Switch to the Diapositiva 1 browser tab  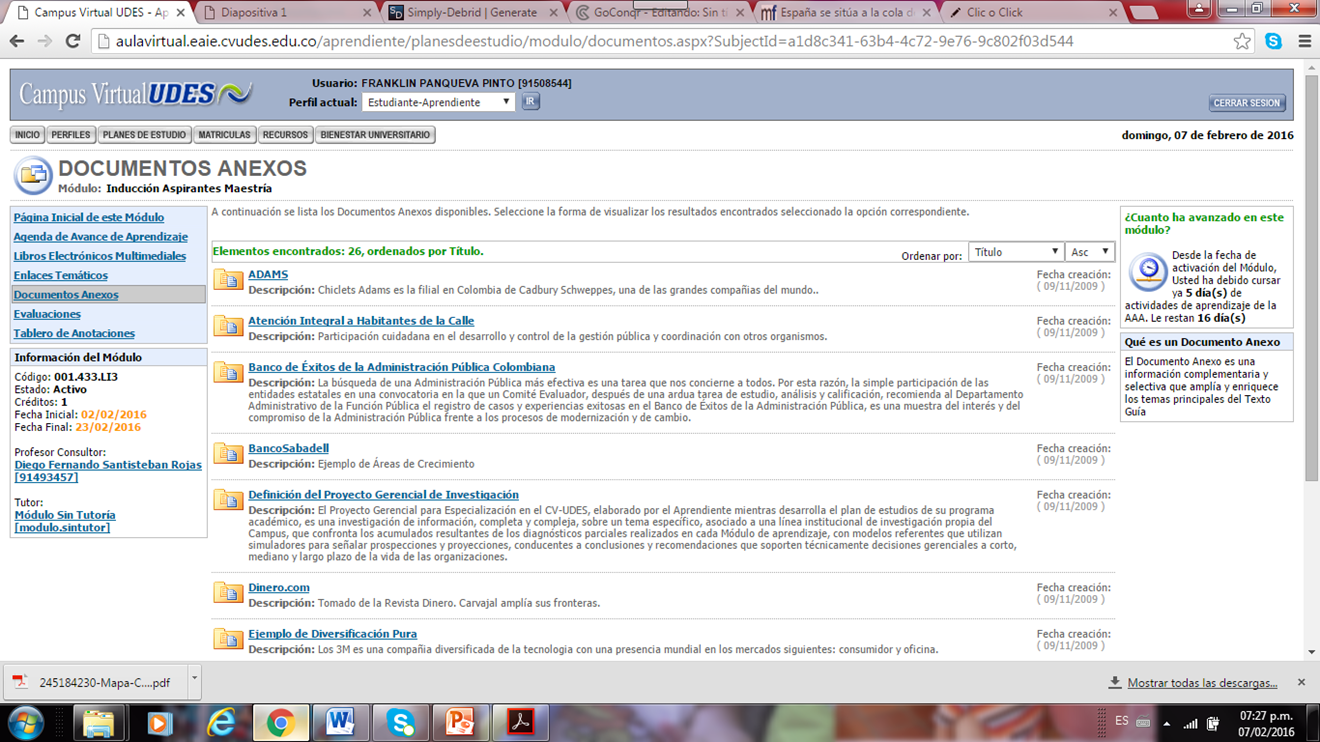point(284,13)
